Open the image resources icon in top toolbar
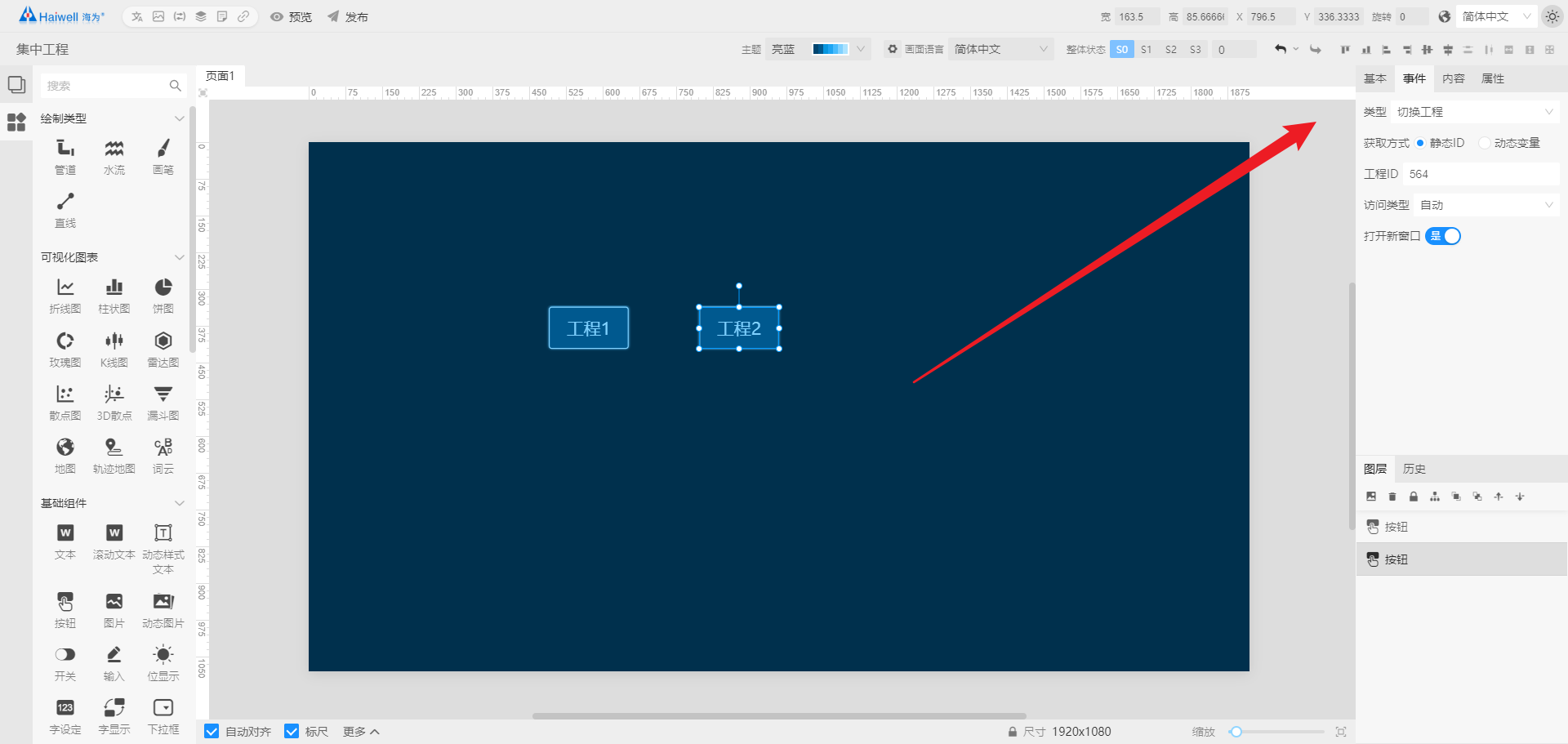 tap(158, 16)
